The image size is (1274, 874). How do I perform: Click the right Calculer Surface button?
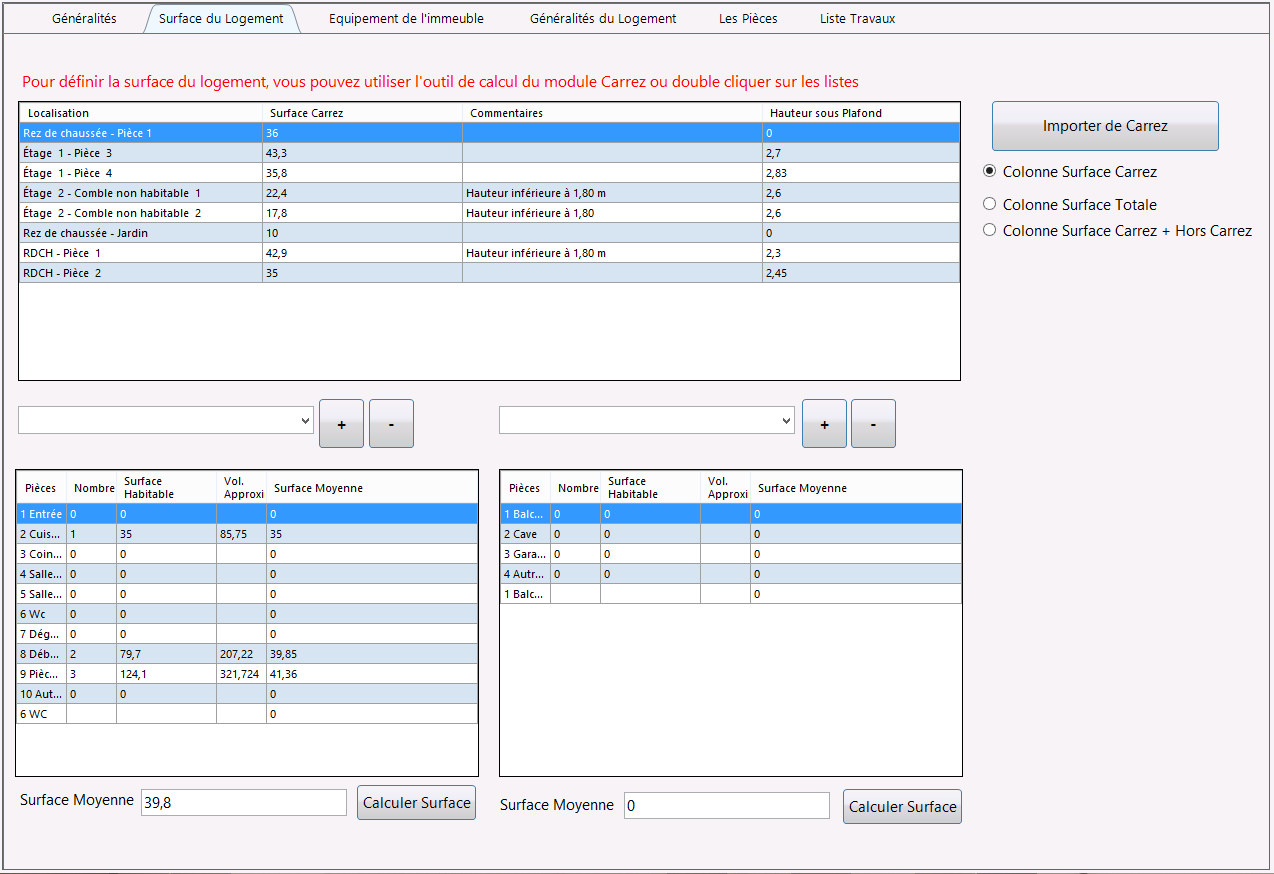[902, 807]
